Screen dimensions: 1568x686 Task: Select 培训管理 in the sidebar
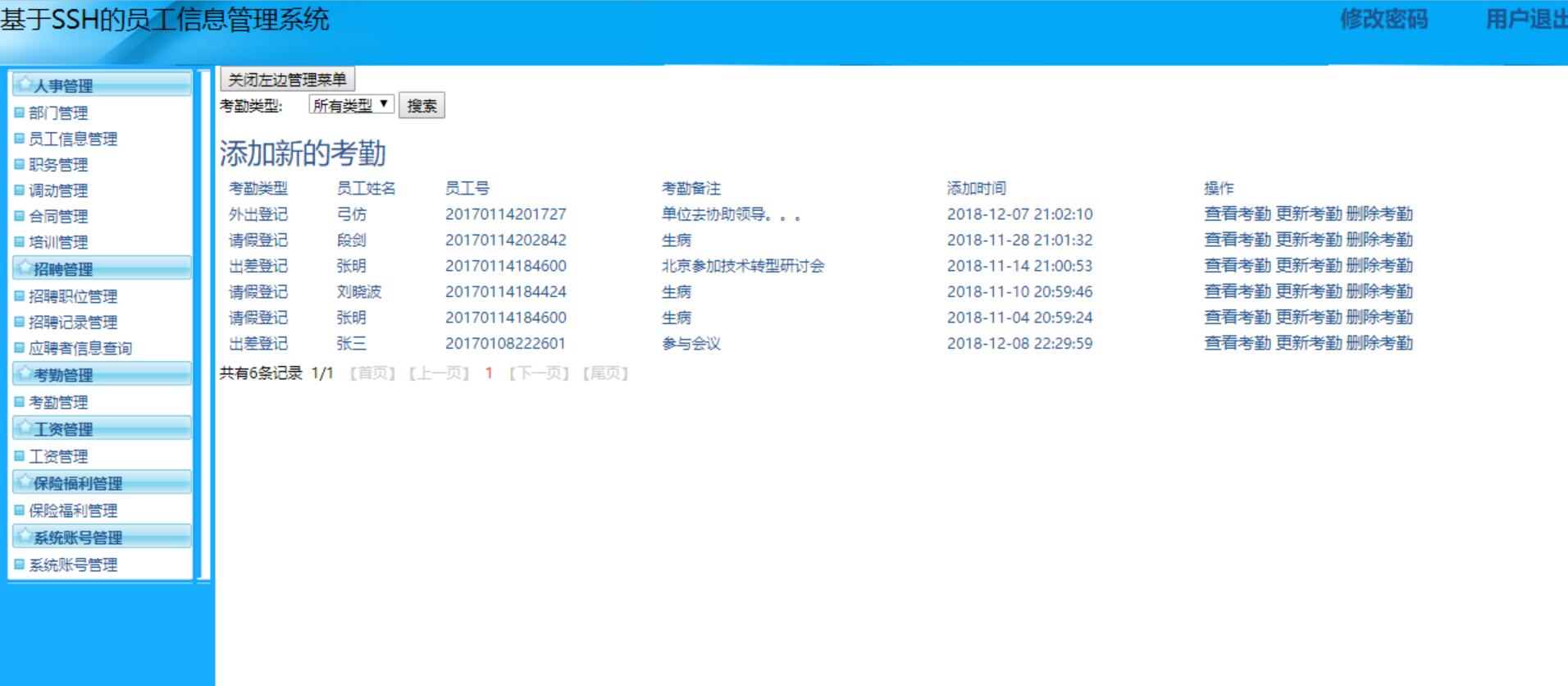click(58, 242)
